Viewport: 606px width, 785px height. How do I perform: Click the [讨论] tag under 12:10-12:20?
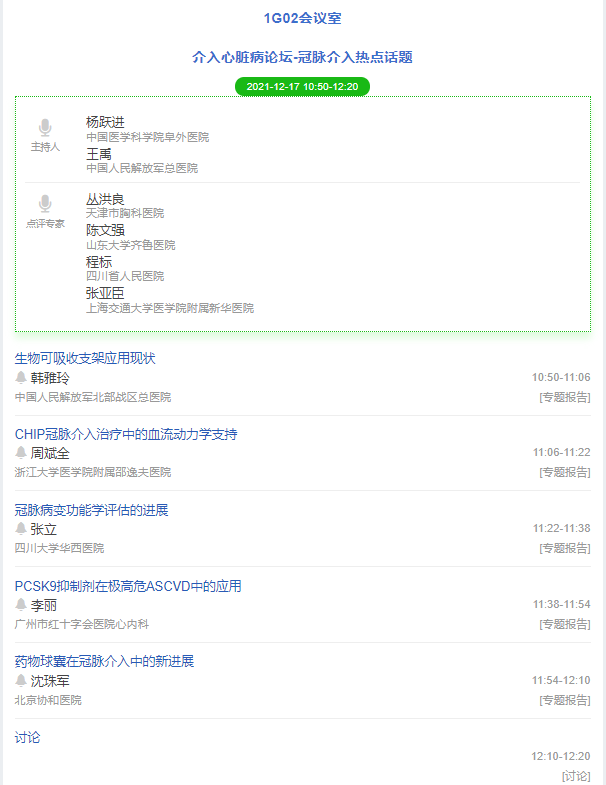coord(576,776)
